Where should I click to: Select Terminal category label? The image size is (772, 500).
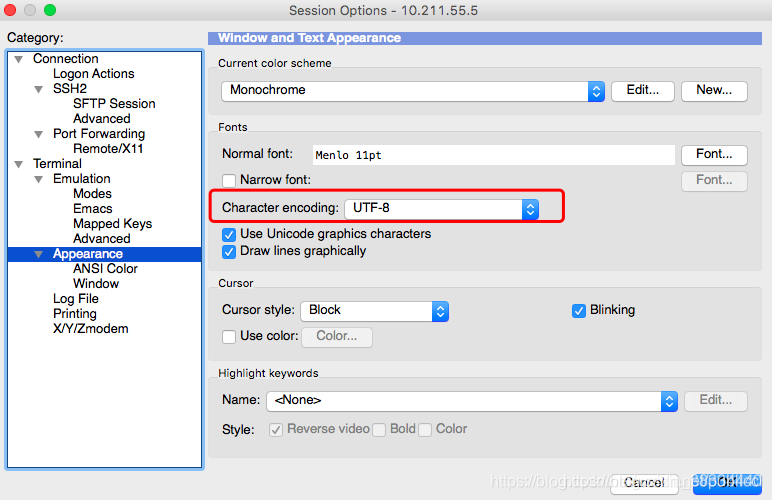pyautogui.click(x=57, y=164)
